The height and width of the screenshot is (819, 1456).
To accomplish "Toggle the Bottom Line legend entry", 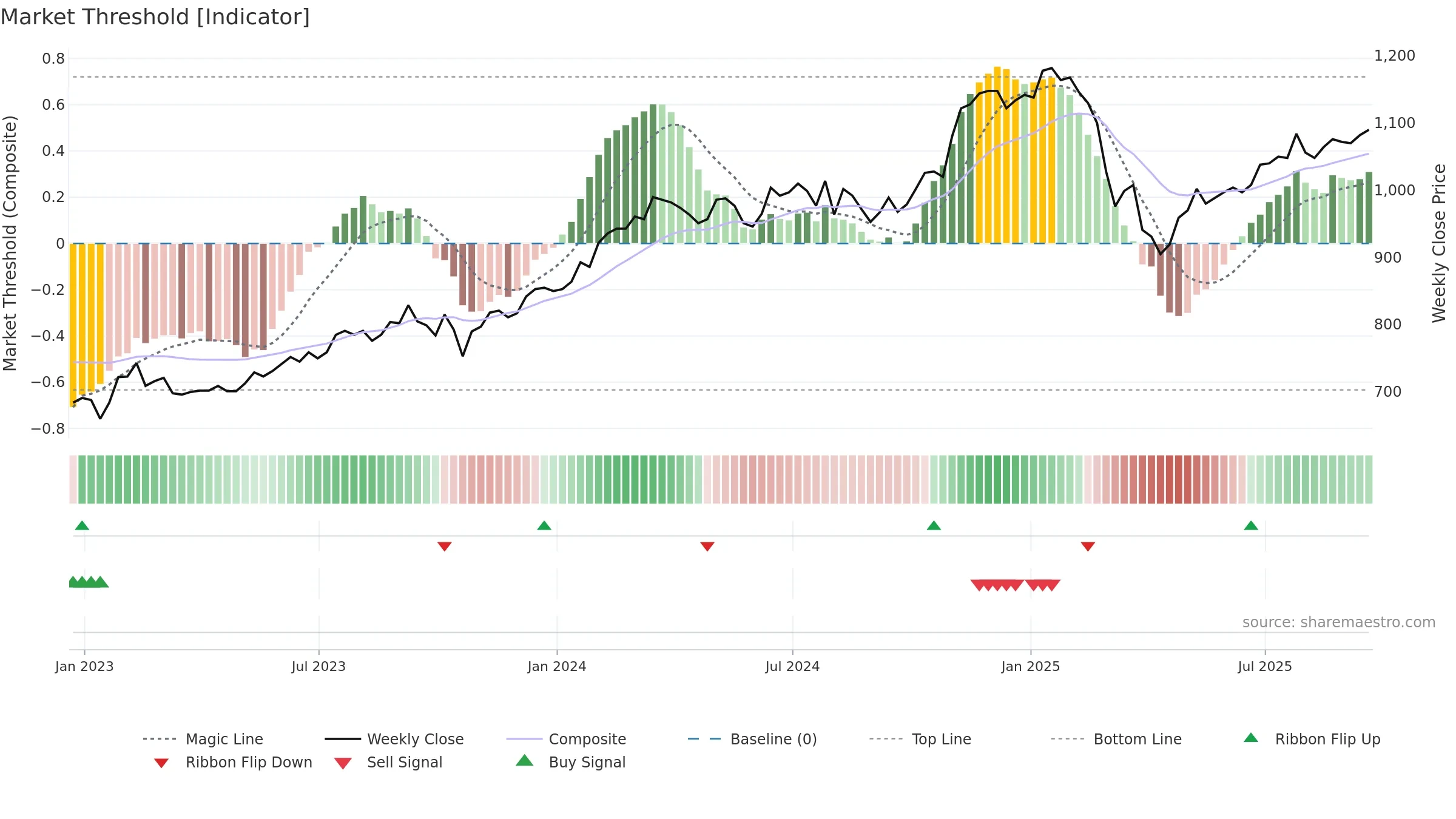I will tap(1116, 739).
